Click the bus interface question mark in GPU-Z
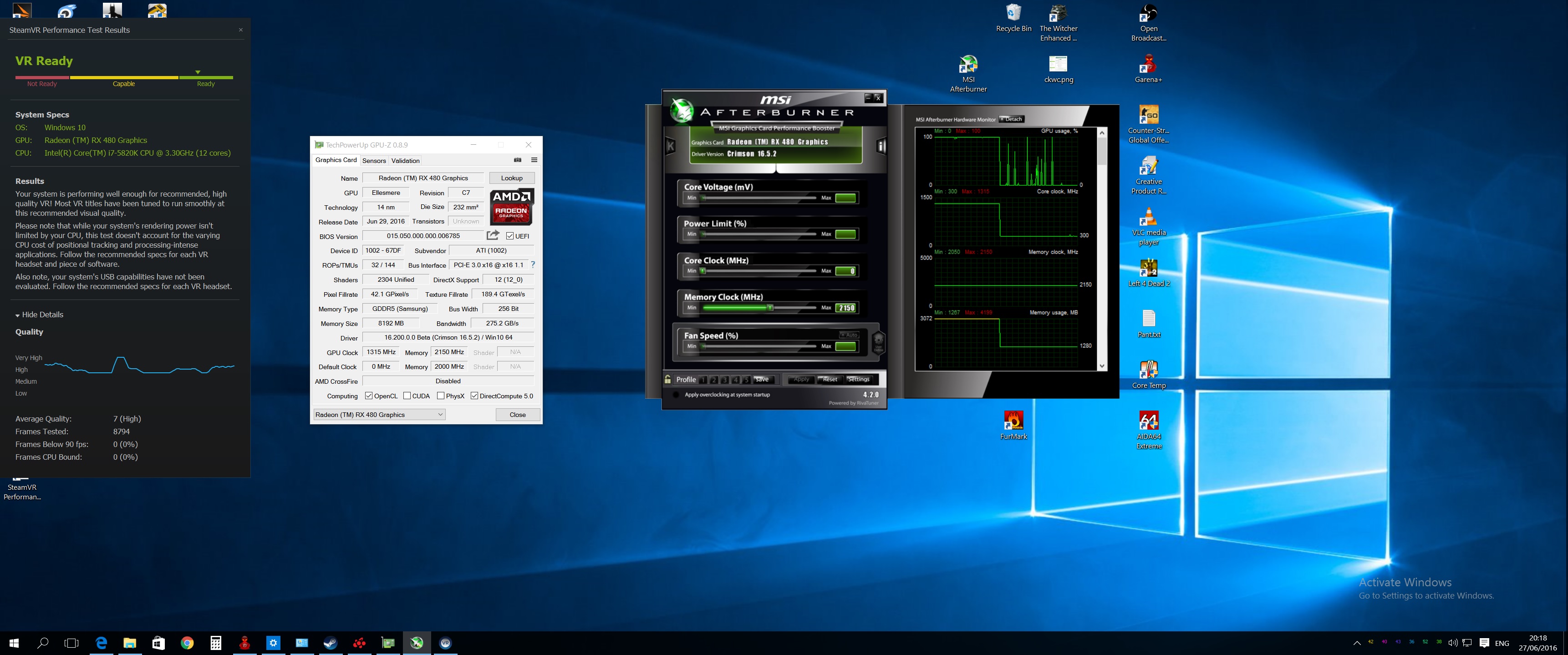Viewport: 1568px width, 655px height. 533,265
